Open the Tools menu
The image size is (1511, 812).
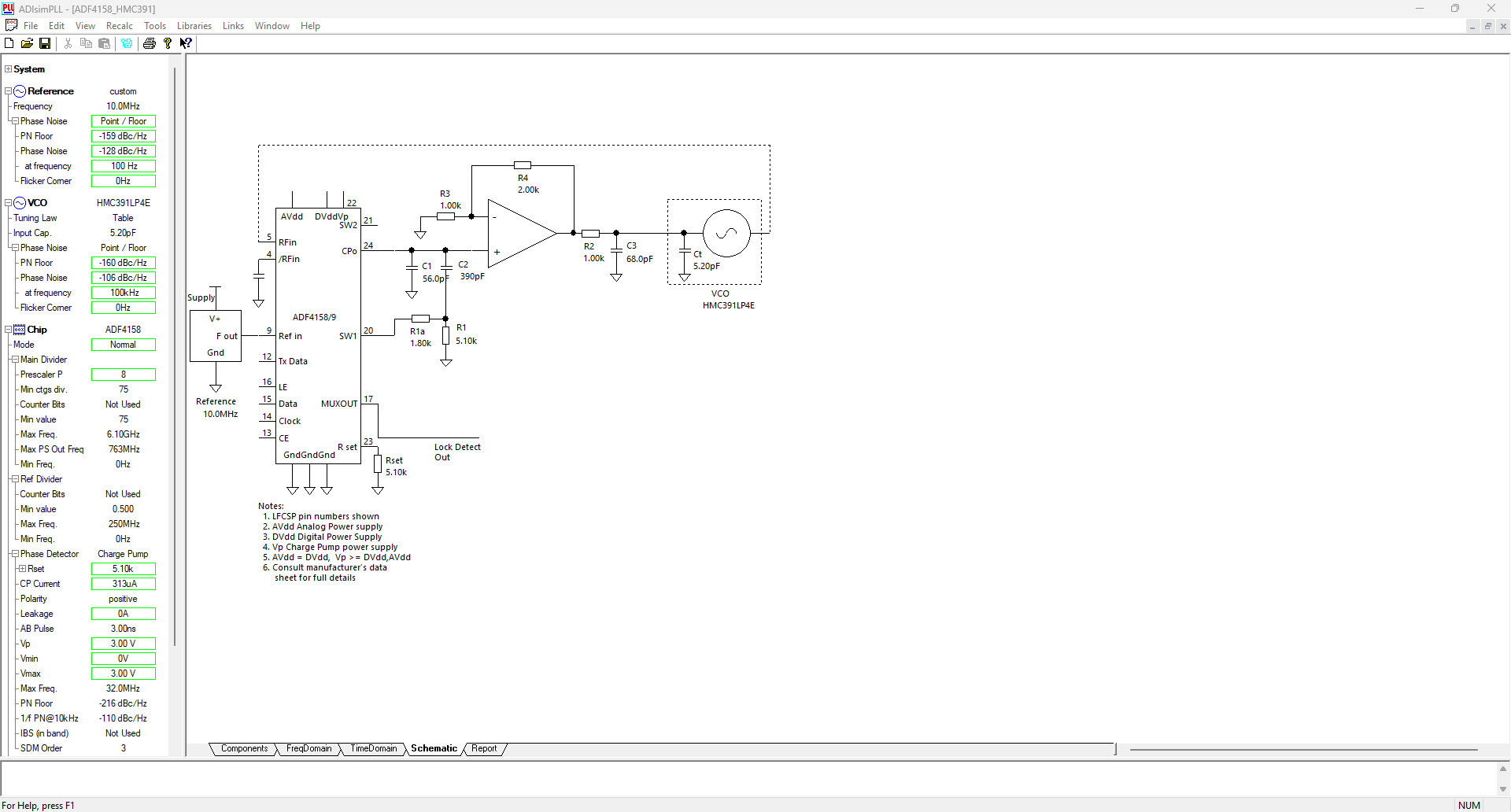pyautogui.click(x=155, y=26)
